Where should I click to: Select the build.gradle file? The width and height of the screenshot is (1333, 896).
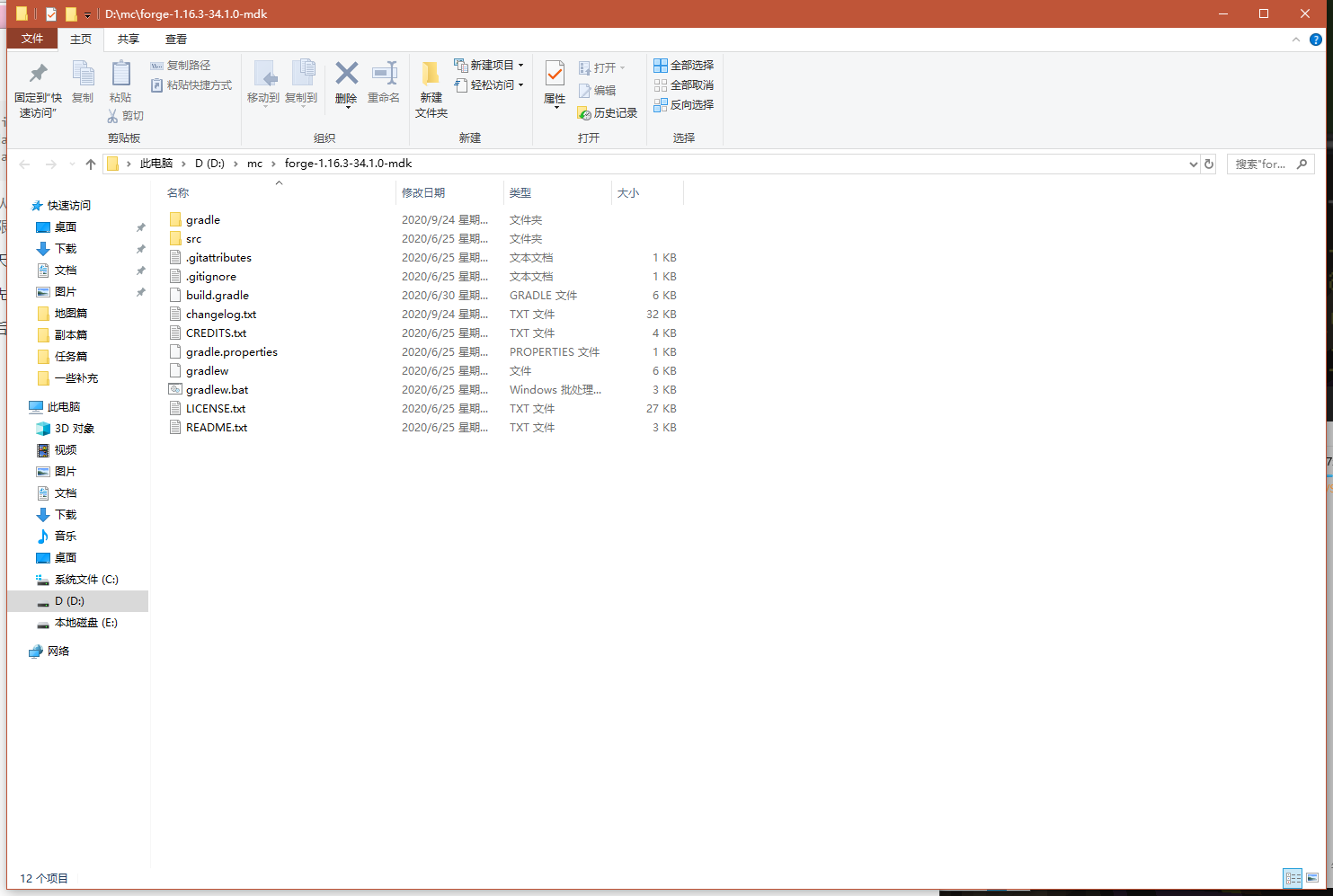[x=218, y=296]
